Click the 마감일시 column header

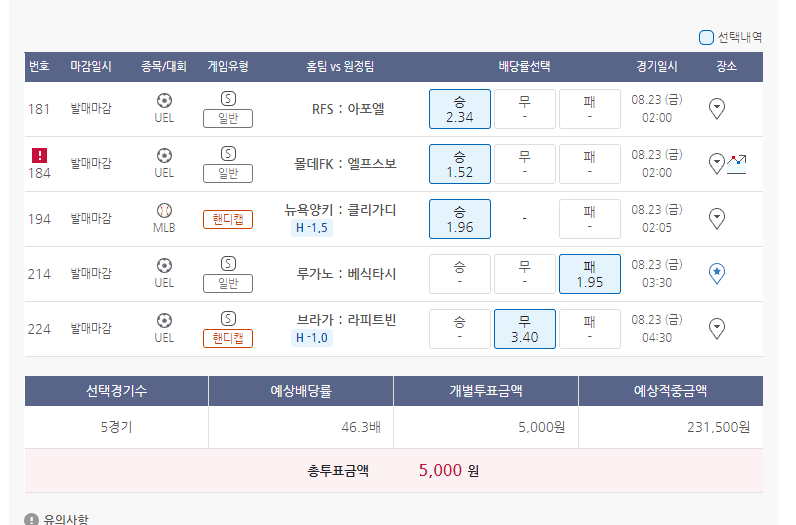pos(91,67)
